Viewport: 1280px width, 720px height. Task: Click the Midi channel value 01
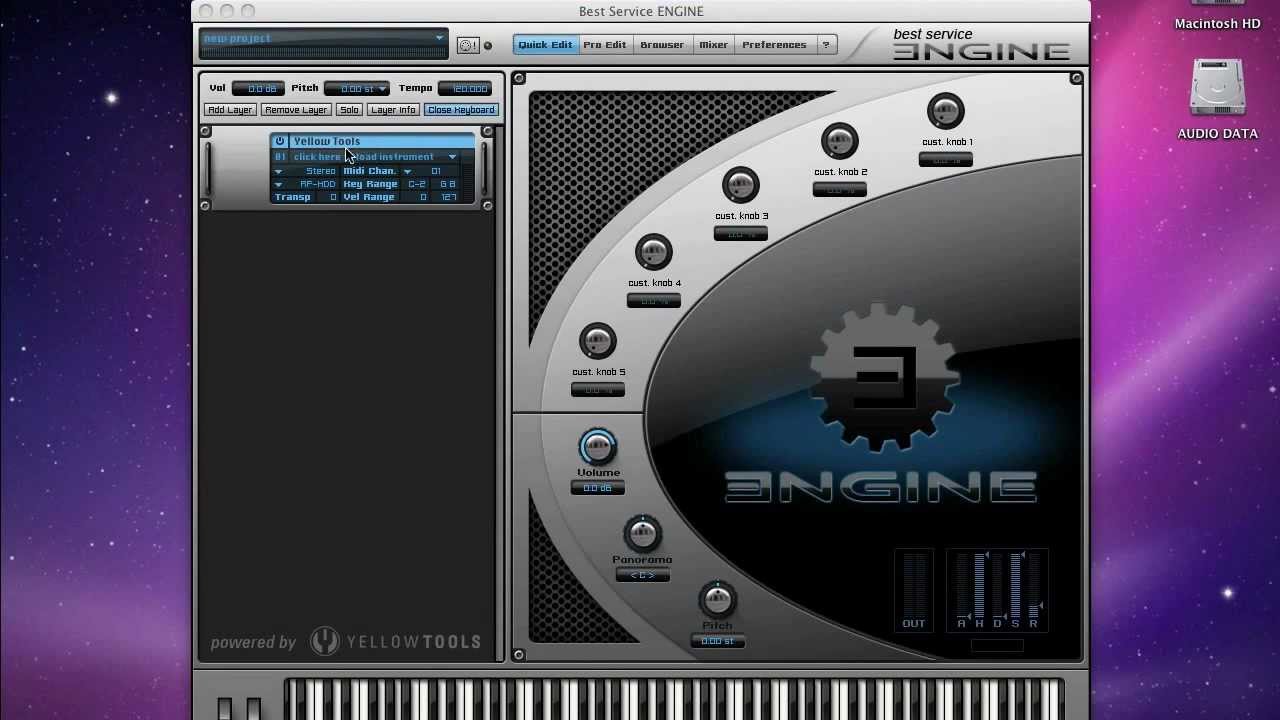click(x=436, y=171)
